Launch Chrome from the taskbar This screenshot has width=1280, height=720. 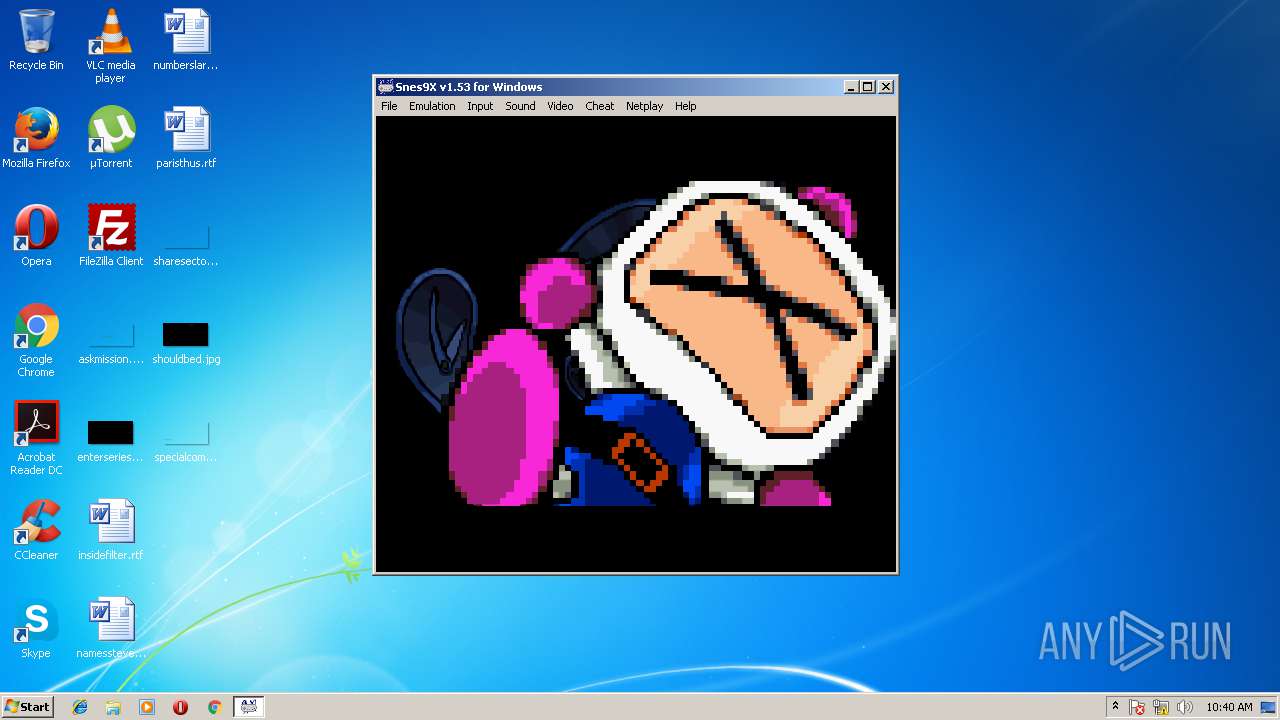(214, 707)
